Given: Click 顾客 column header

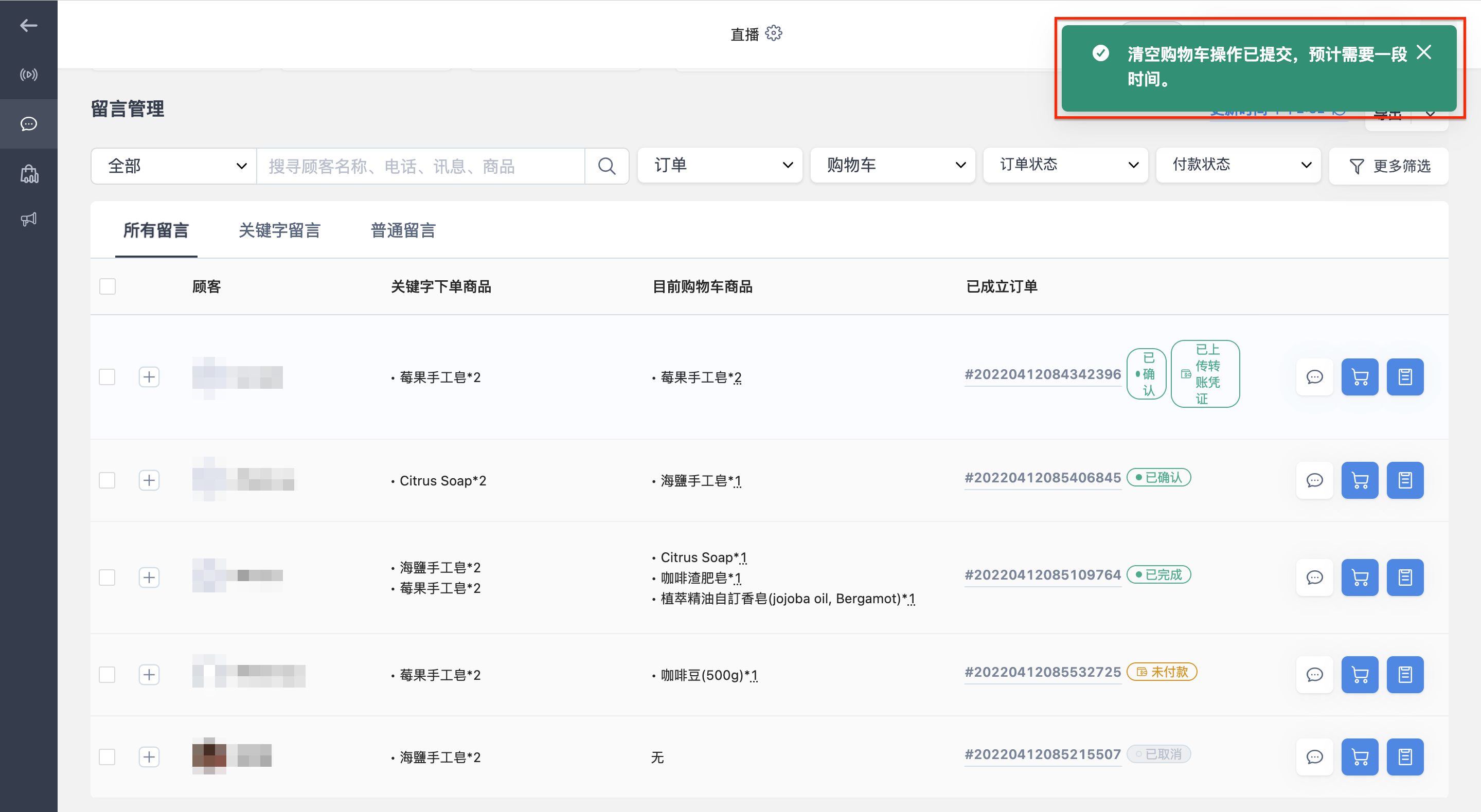Looking at the screenshot, I should pos(206,287).
